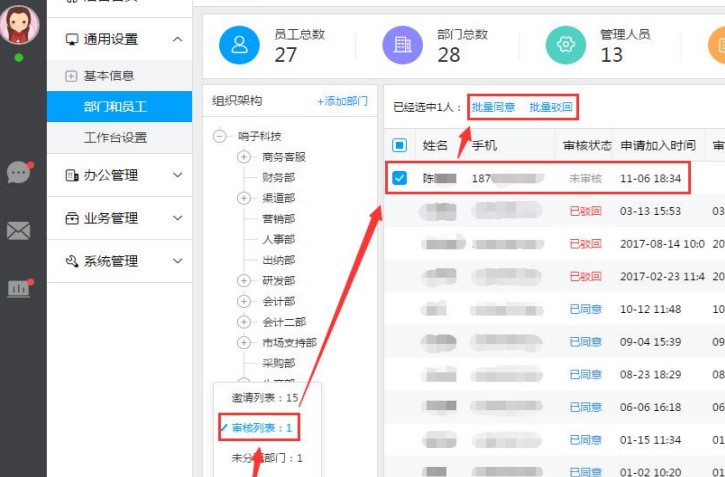Collapse the 通用设置 section chevron
The width and height of the screenshot is (725, 477).
[x=178, y=39]
